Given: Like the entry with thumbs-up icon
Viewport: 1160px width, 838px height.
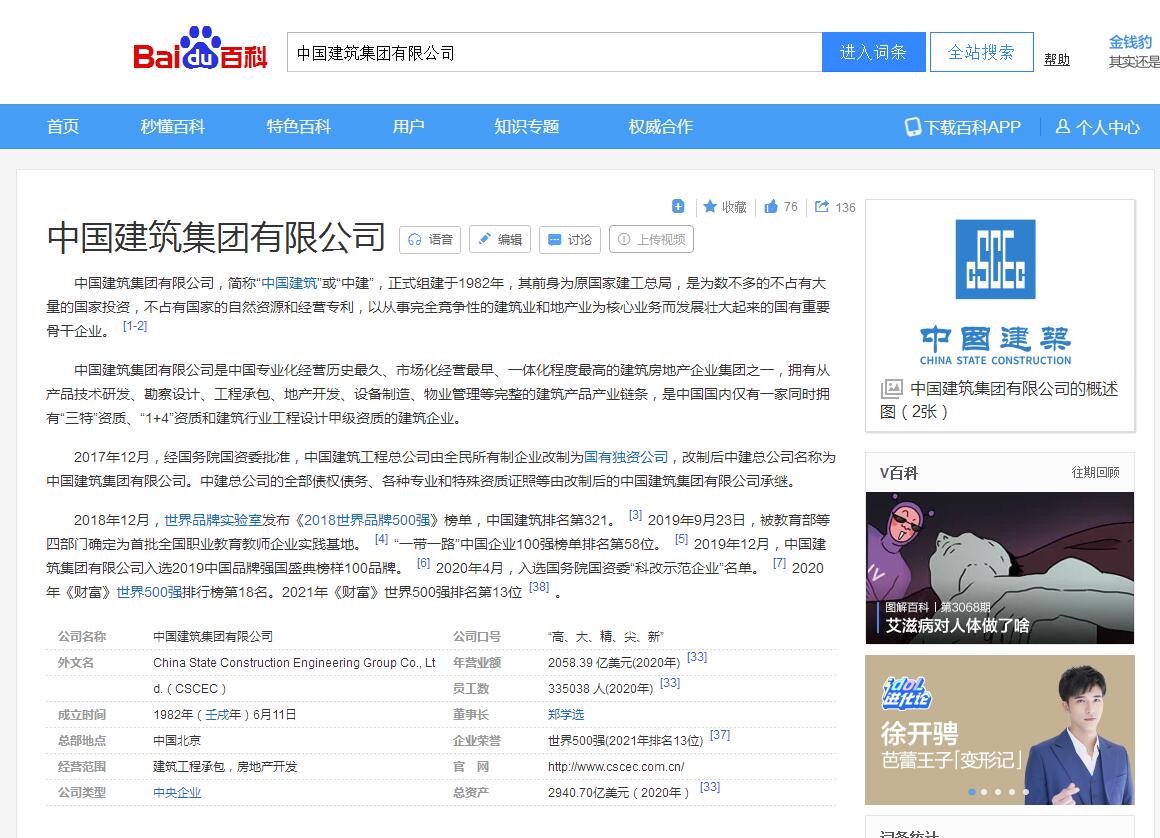Looking at the screenshot, I should pos(771,206).
